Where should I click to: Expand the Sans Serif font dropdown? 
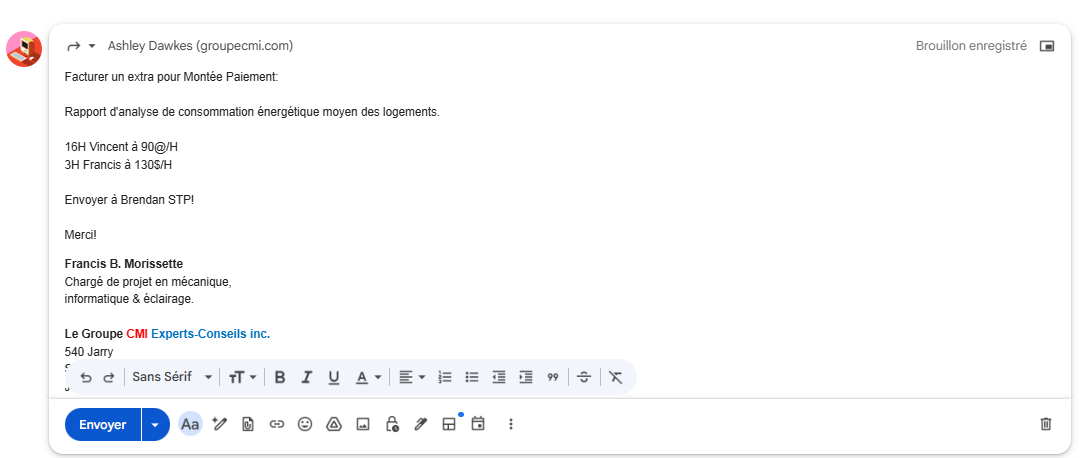point(173,377)
